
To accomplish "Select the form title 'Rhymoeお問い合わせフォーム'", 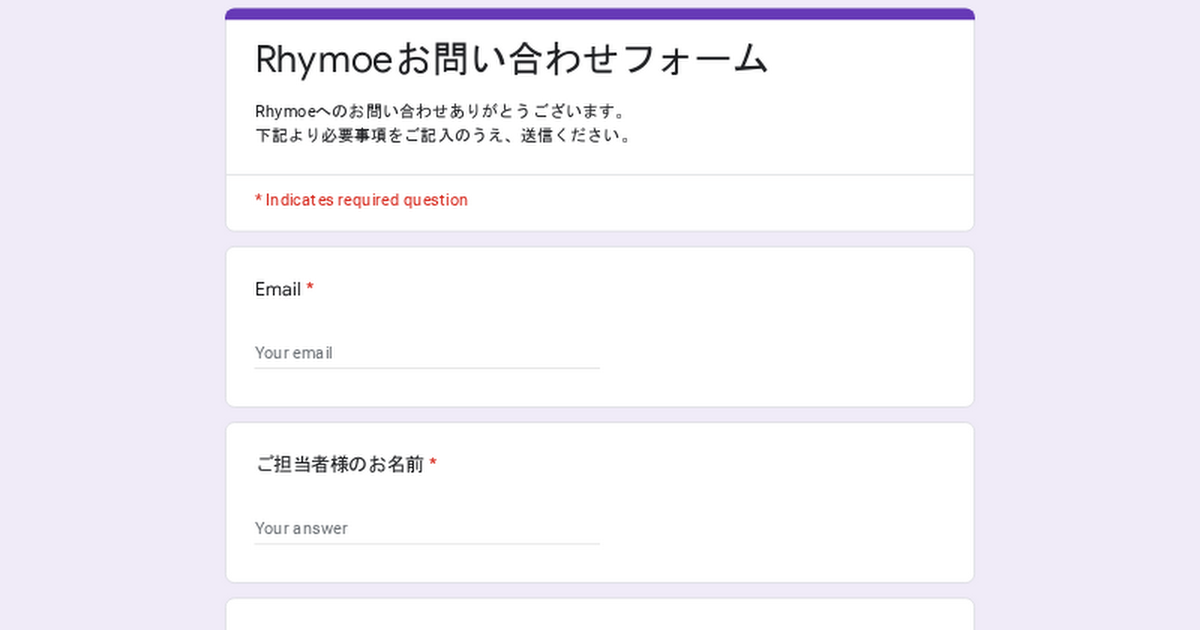I will point(512,60).
